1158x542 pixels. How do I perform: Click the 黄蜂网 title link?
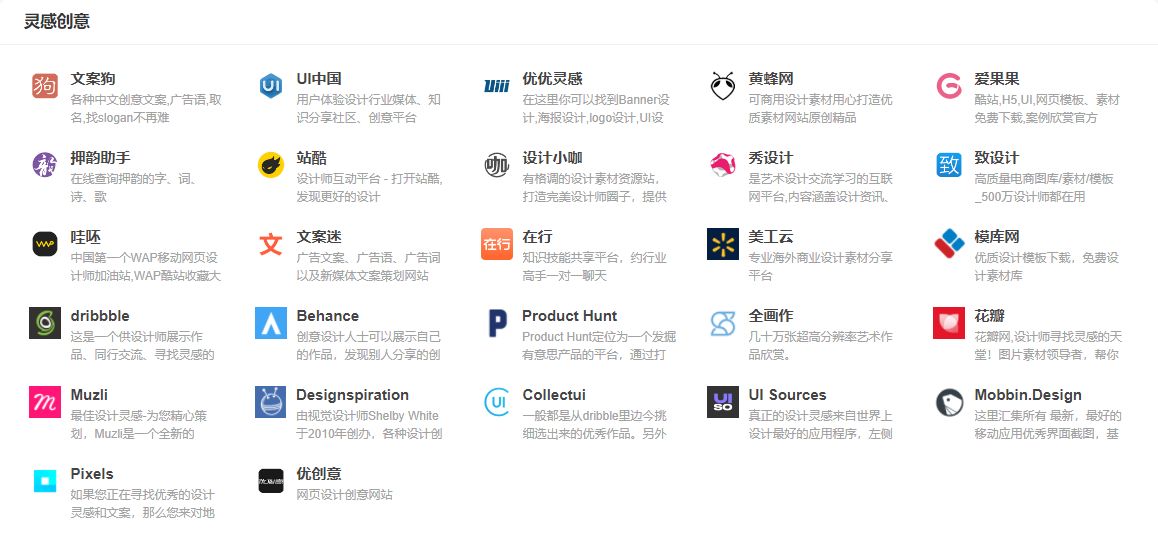pyautogui.click(x=771, y=79)
